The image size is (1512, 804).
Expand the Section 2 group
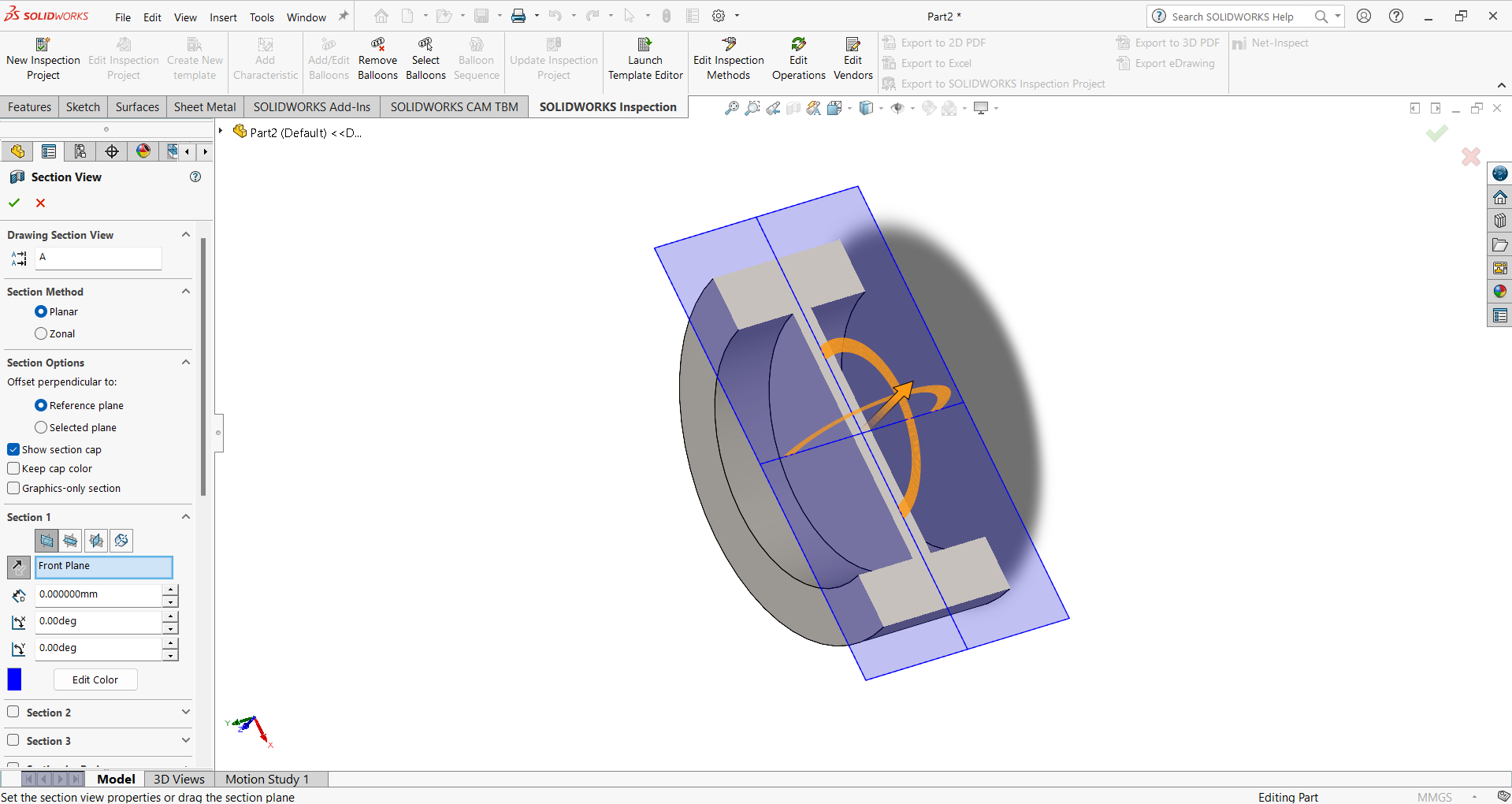point(186,713)
